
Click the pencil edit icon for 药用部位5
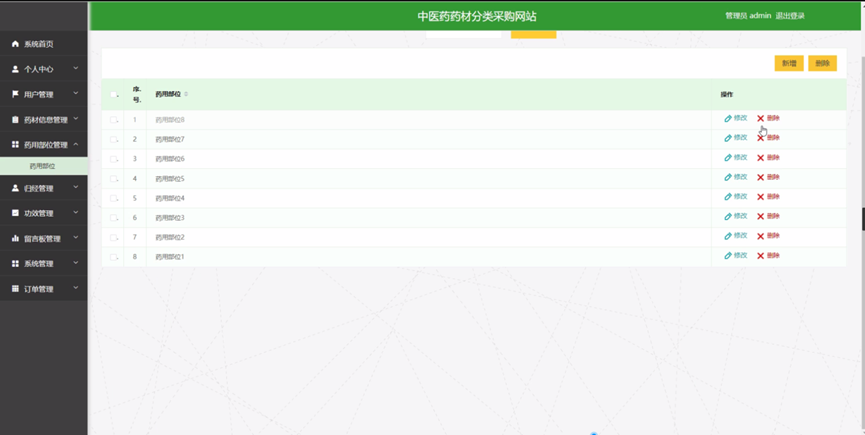click(728, 178)
